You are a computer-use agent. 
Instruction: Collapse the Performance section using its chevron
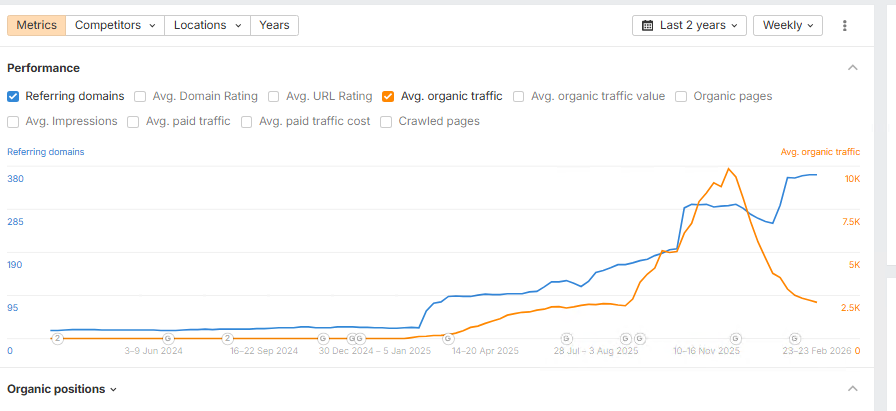853,68
